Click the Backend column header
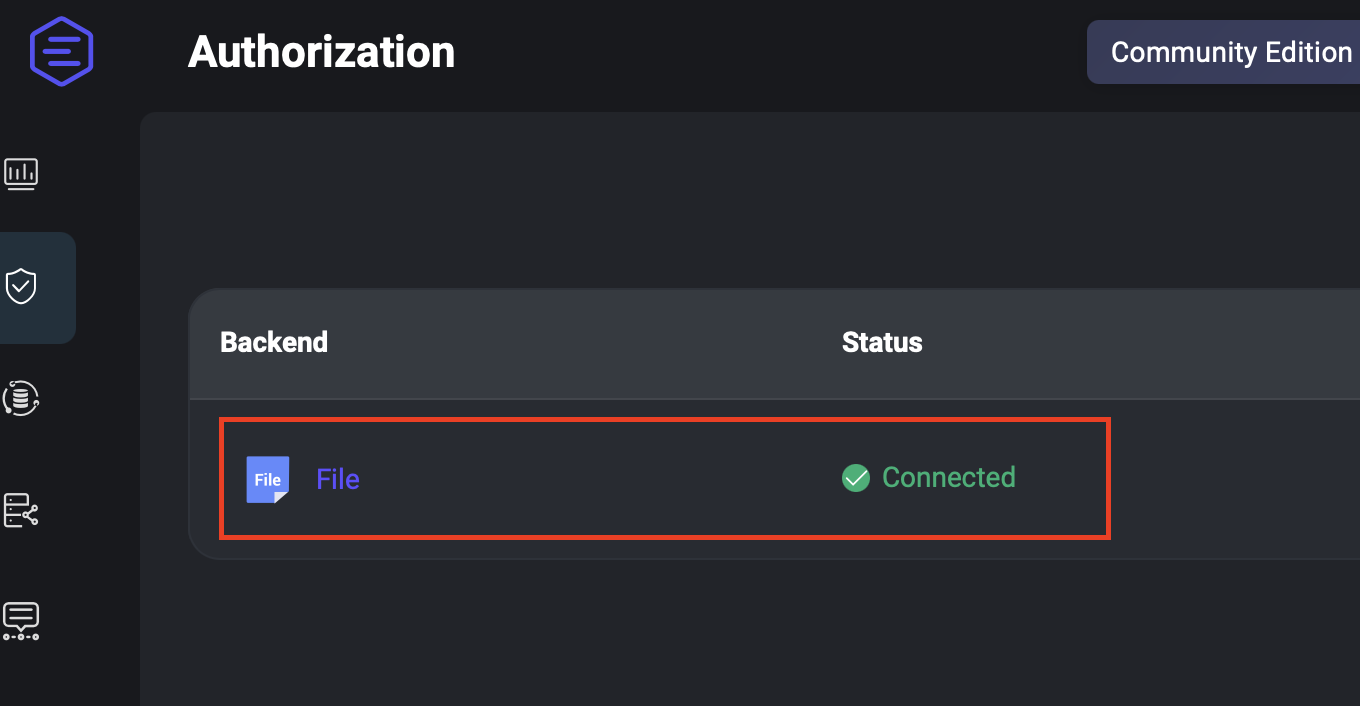This screenshot has width=1360, height=706. coord(274,342)
